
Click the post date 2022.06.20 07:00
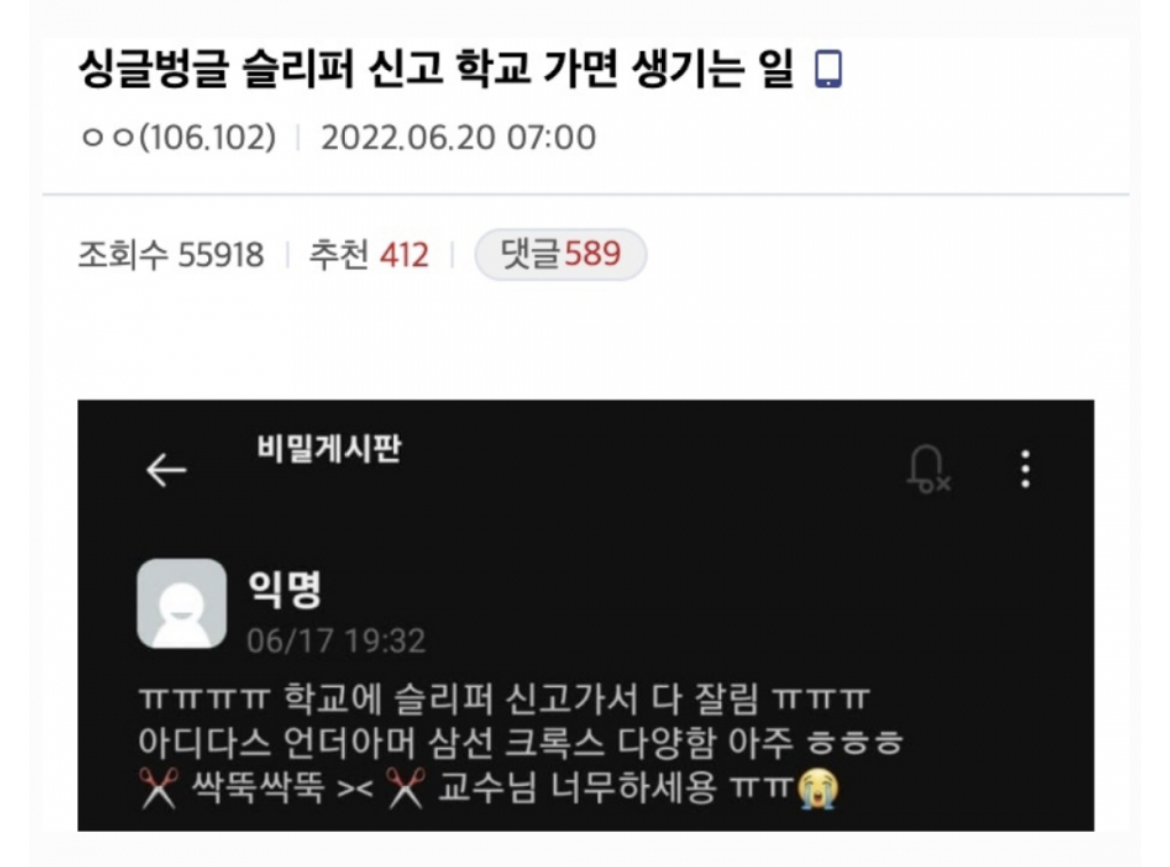click(458, 137)
